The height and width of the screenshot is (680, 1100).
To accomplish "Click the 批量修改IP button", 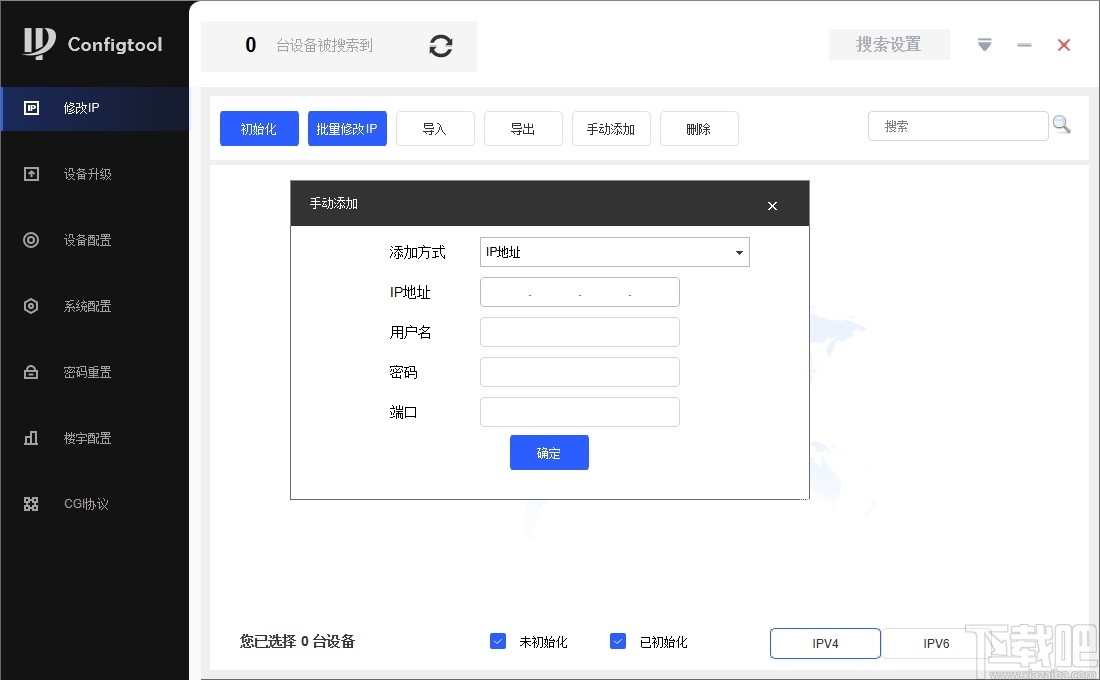I will pos(347,128).
